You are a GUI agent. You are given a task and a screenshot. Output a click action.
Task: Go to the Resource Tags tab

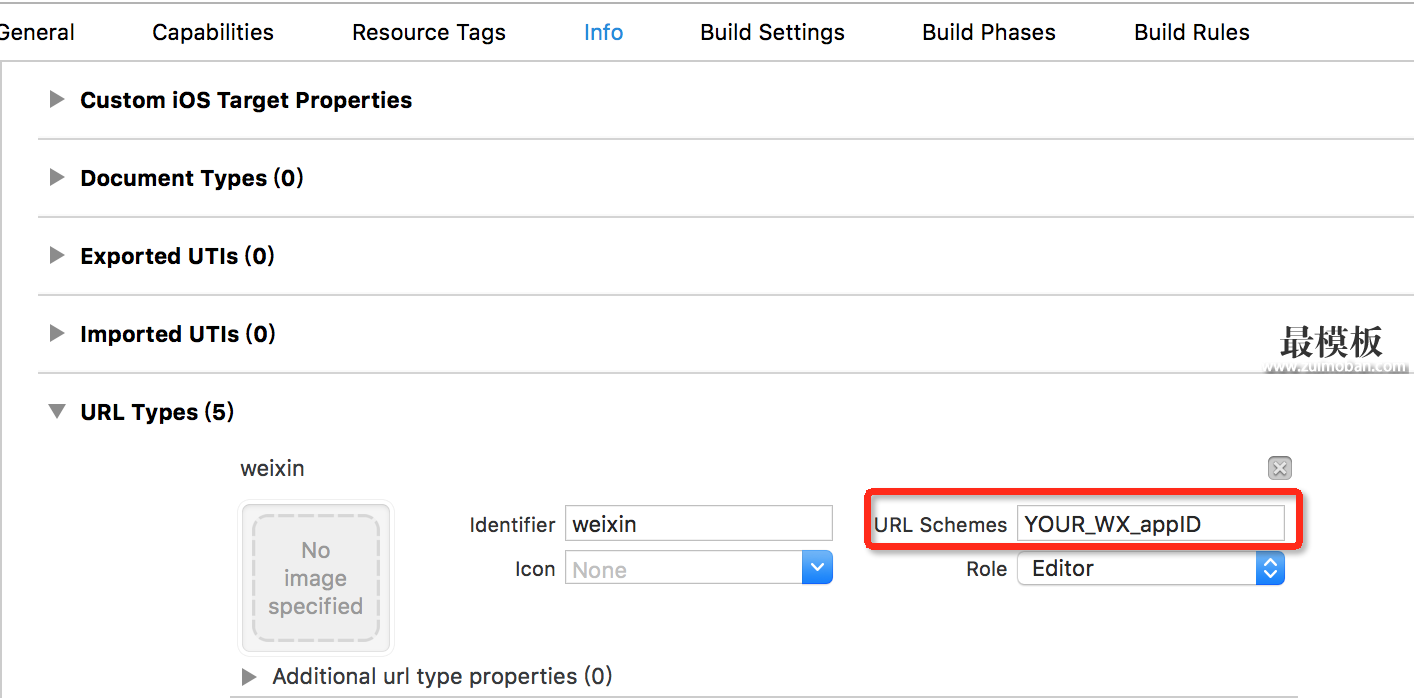pos(429,32)
